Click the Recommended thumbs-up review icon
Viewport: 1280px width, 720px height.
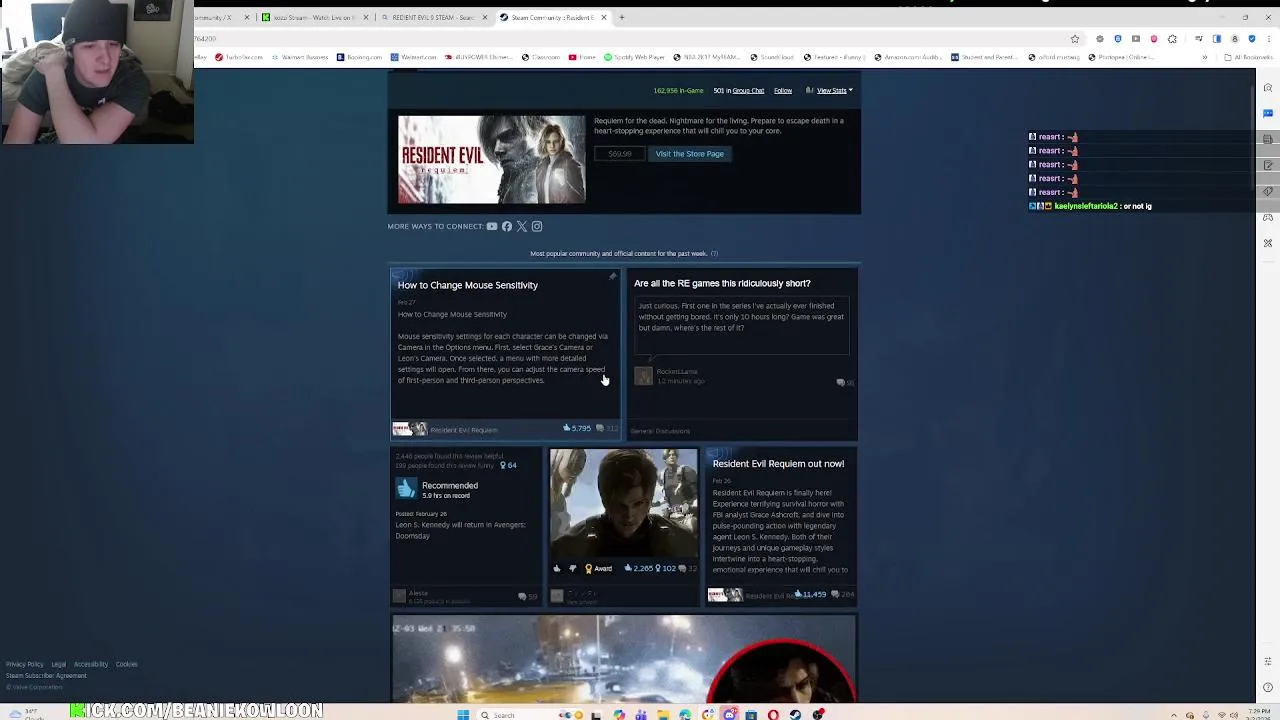pos(406,488)
